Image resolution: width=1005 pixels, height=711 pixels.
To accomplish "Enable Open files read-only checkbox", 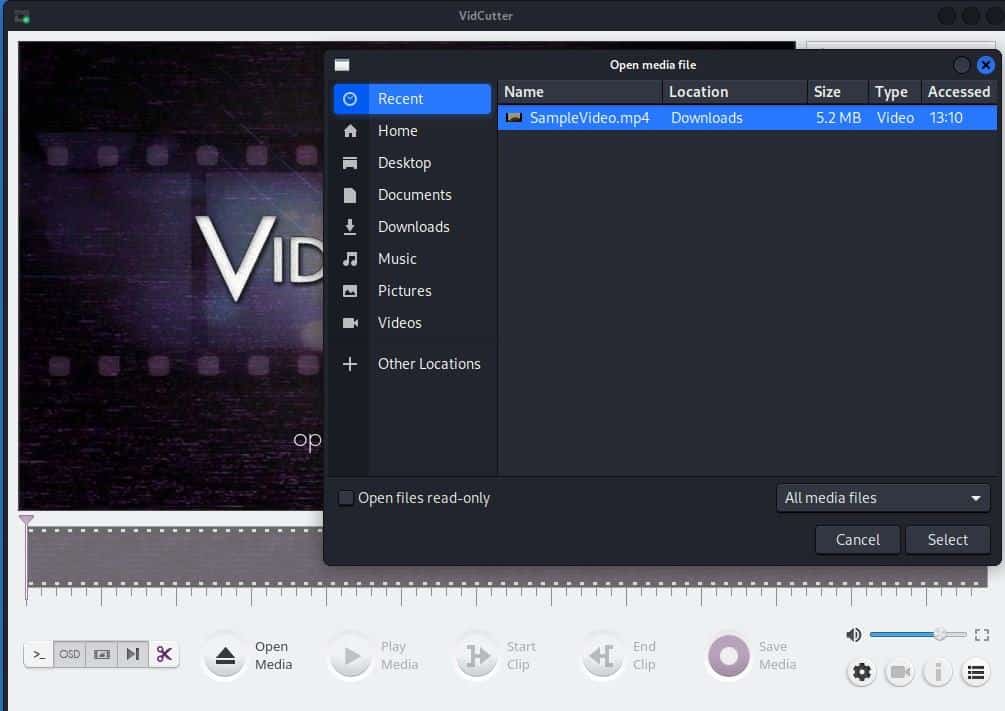I will pos(345,498).
